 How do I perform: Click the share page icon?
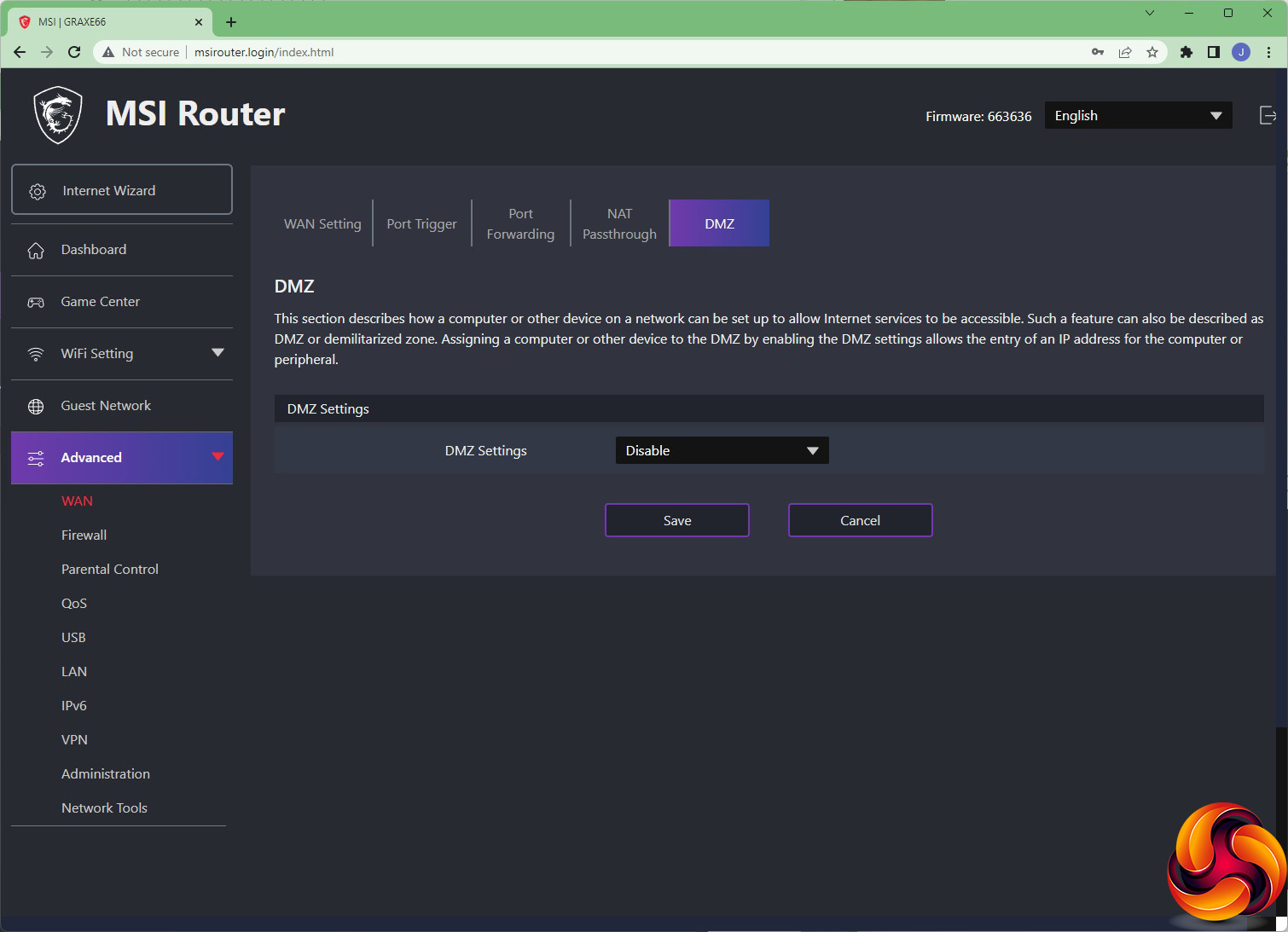pyautogui.click(x=1125, y=52)
